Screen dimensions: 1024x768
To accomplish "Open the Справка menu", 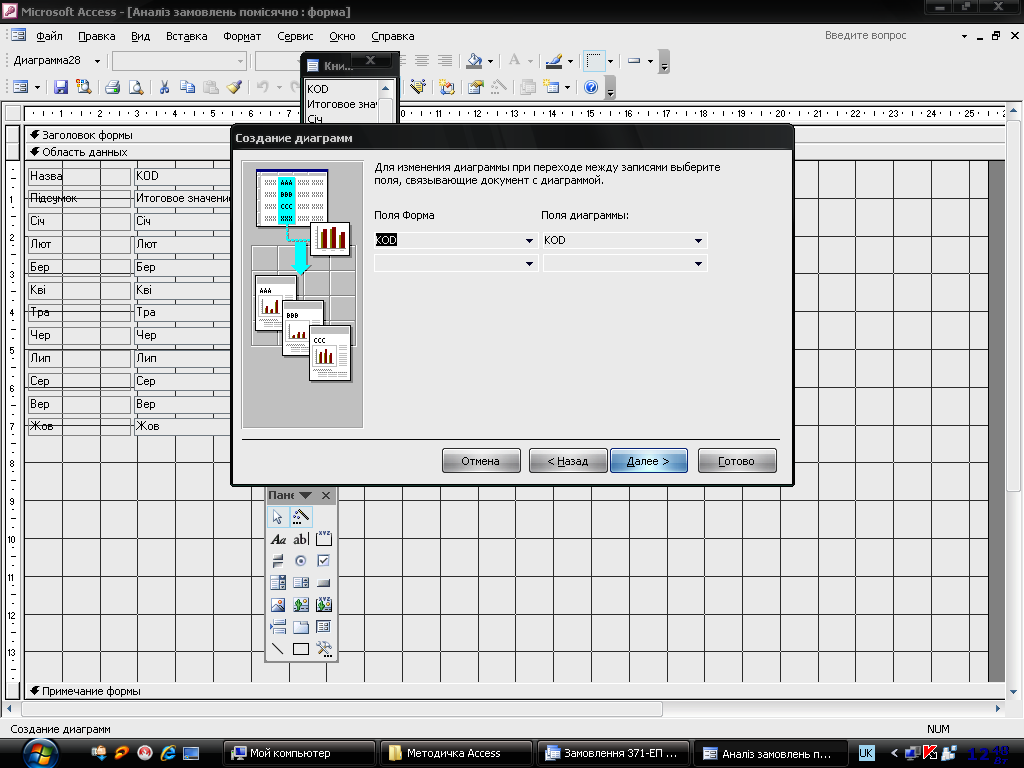I will (x=392, y=37).
